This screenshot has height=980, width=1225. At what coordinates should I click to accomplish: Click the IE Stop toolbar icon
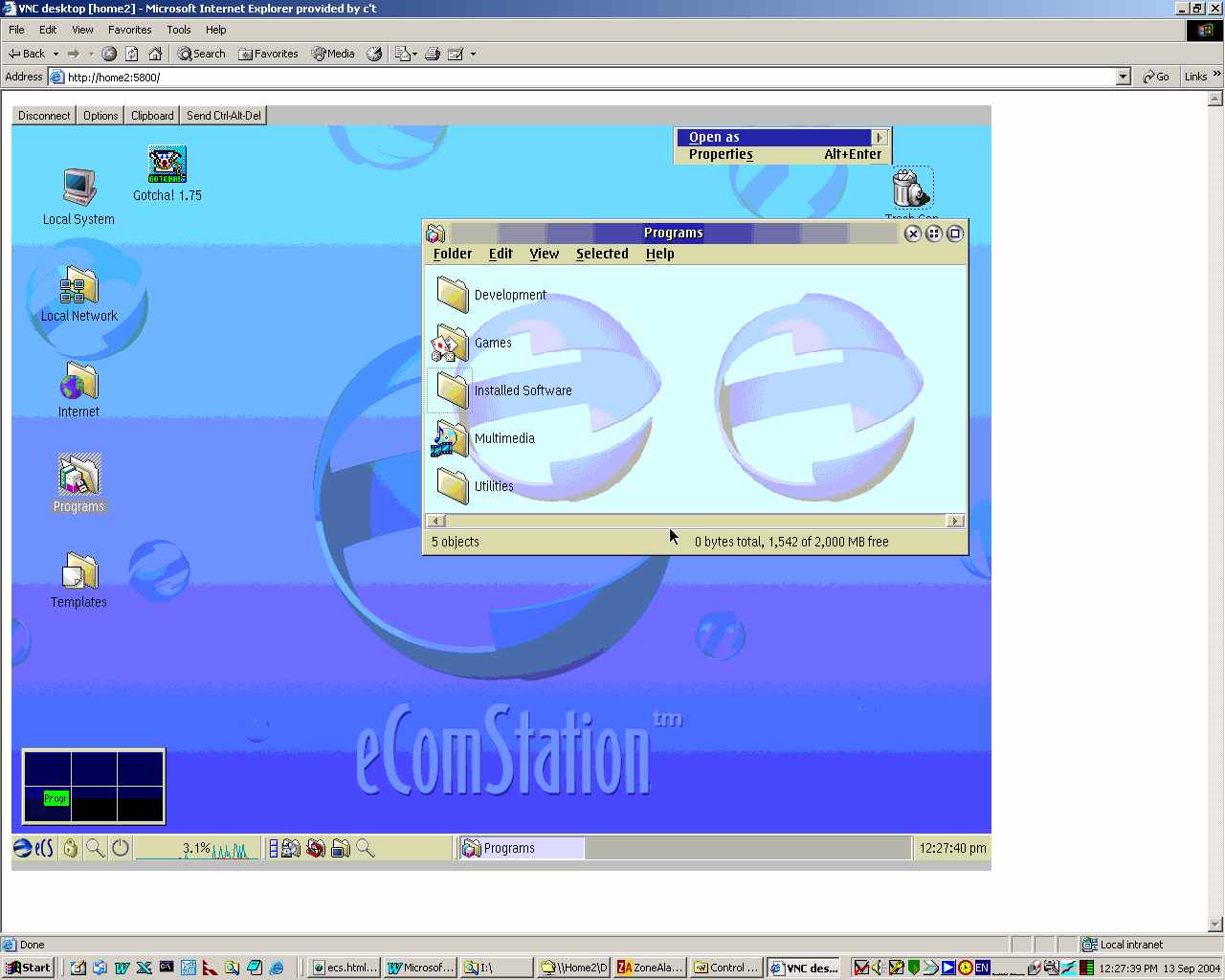coord(109,54)
